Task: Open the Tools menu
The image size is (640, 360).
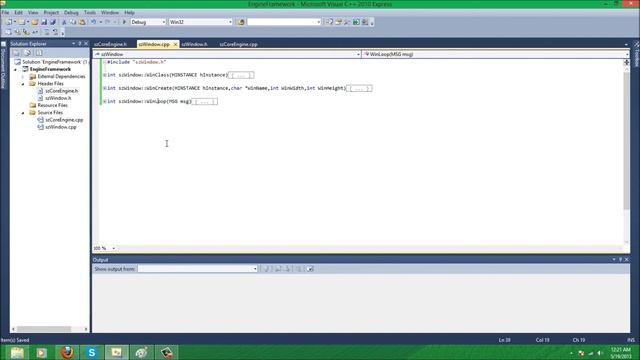Action: coord(90,13)
